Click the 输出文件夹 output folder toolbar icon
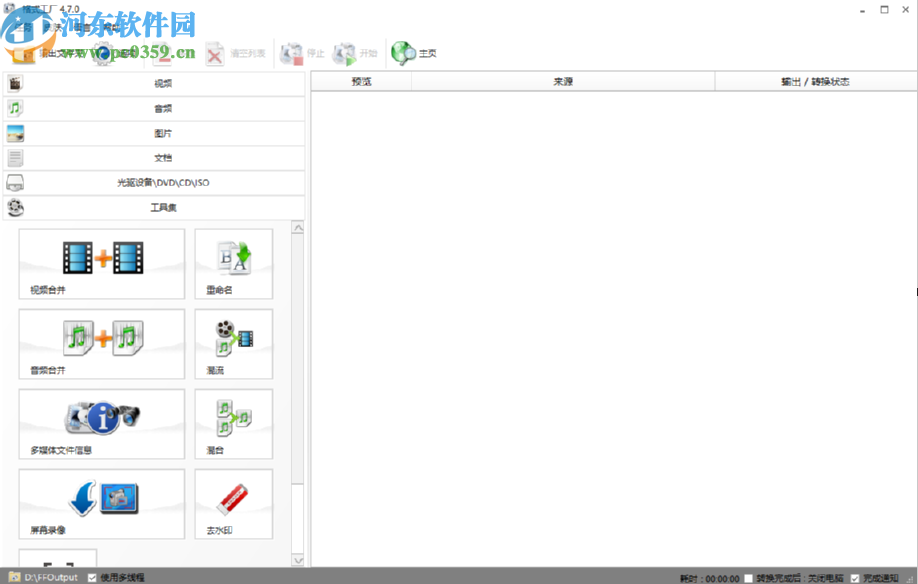The width and height of the screenshot is (918, 584). [23, 54]
